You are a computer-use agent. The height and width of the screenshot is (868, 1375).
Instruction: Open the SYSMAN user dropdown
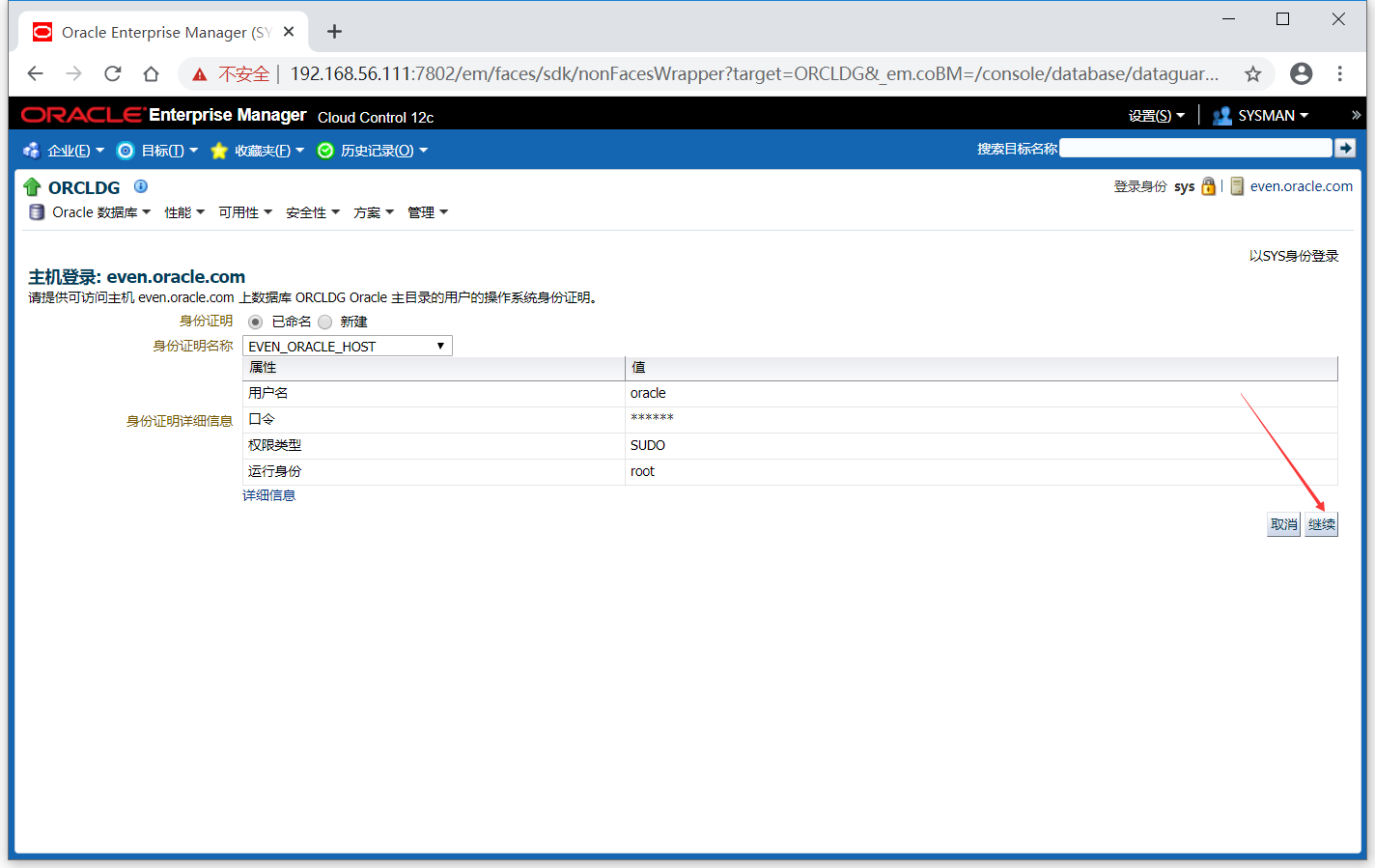click(1274, 116)
